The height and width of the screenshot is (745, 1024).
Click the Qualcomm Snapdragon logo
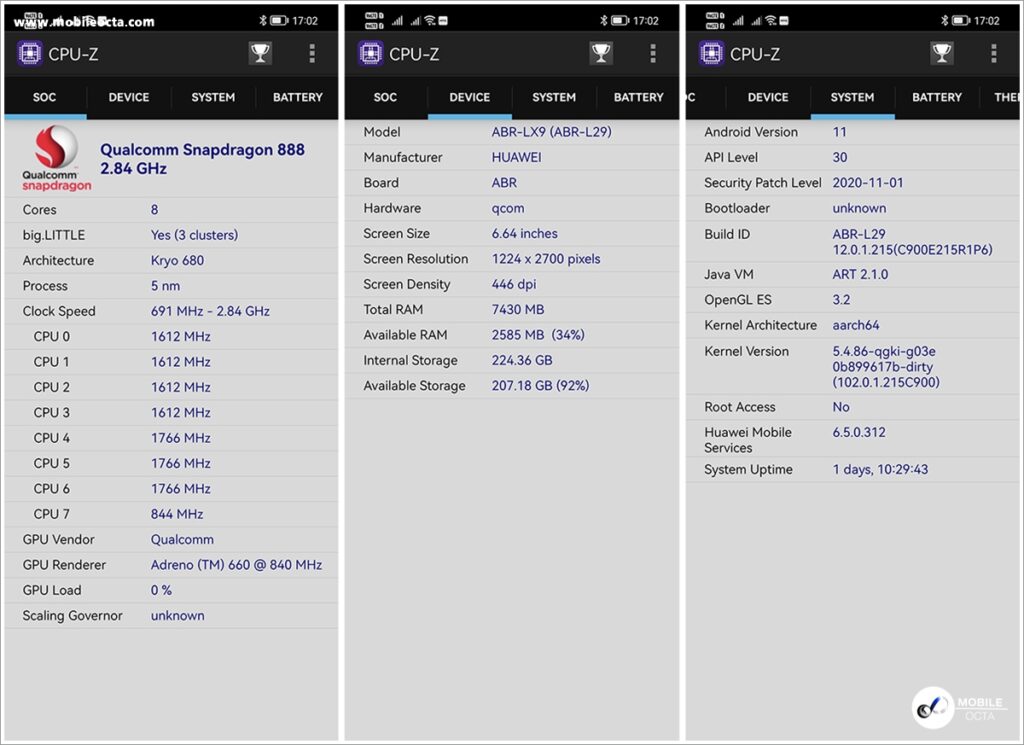[x=57, y=159]
